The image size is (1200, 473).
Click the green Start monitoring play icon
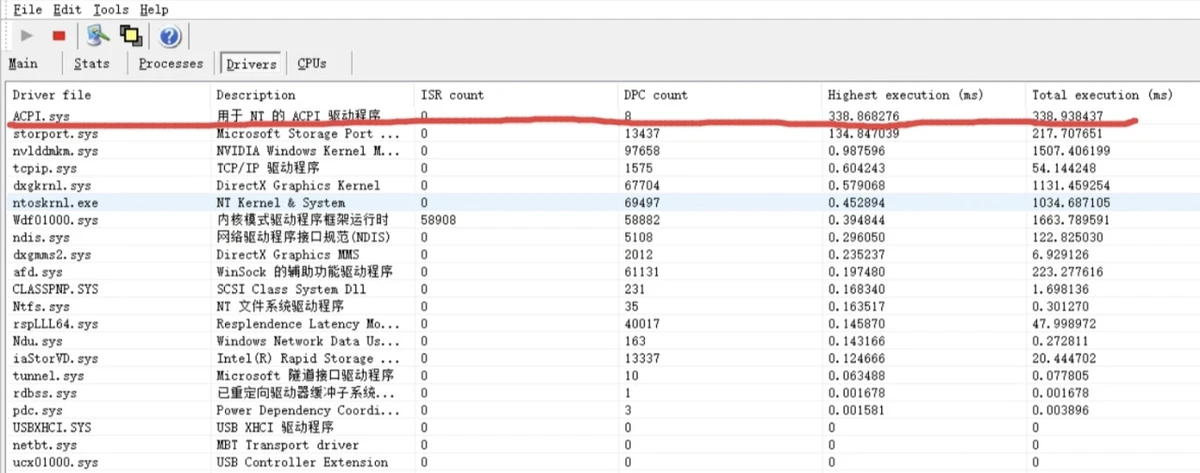pos(28,36)
